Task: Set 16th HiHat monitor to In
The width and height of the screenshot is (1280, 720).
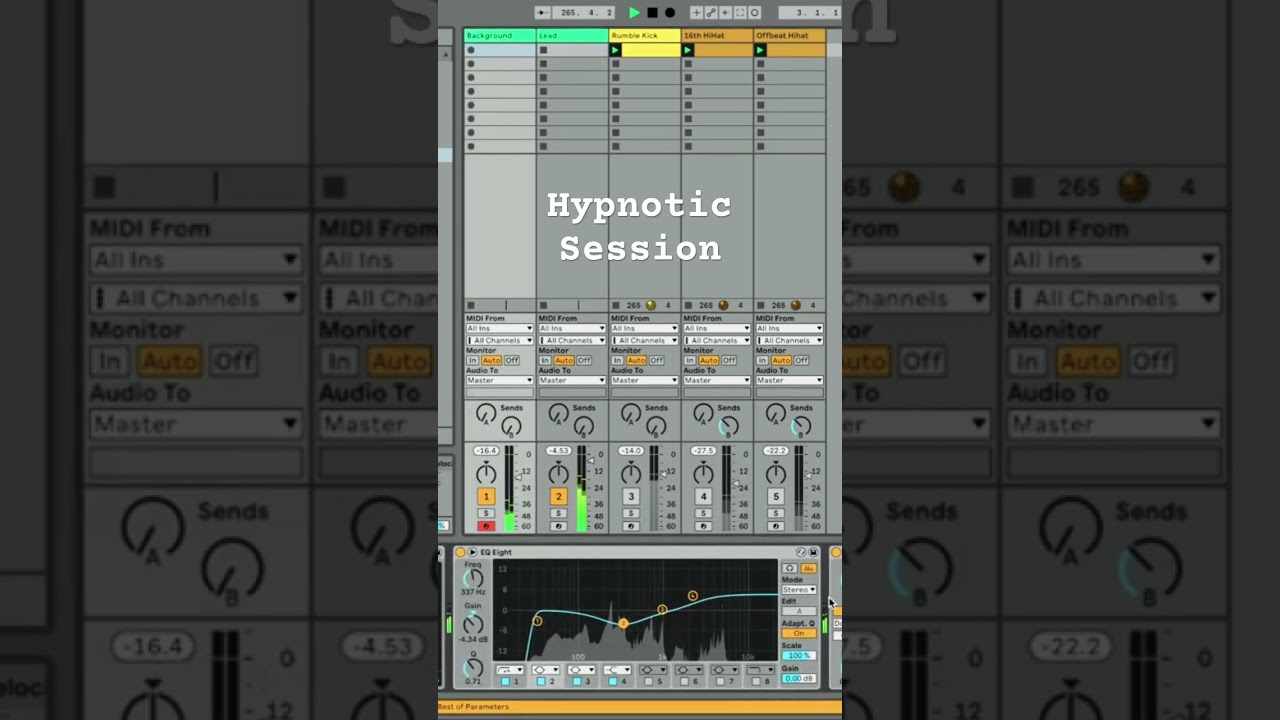Action: click(x=689, y=360)
